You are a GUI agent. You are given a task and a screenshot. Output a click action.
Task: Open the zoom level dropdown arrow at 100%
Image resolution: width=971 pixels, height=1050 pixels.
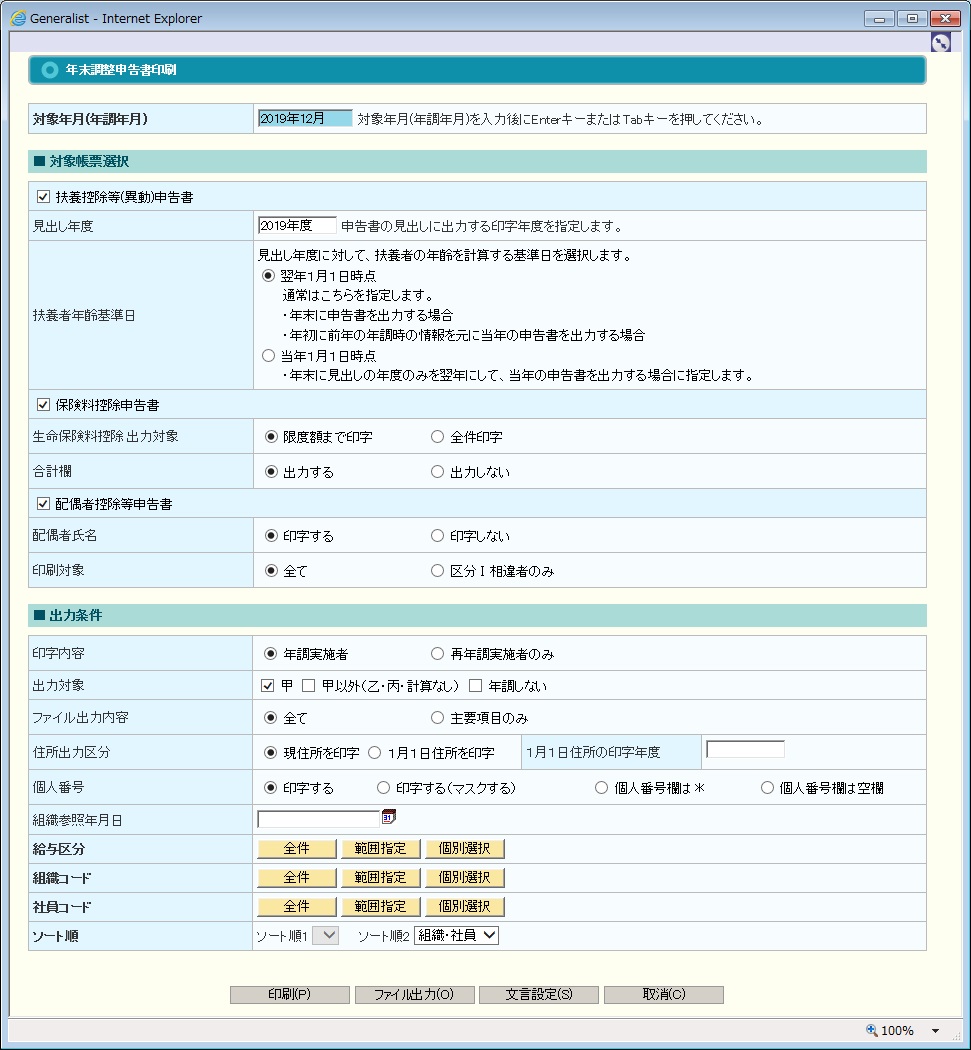(936, 1031)
